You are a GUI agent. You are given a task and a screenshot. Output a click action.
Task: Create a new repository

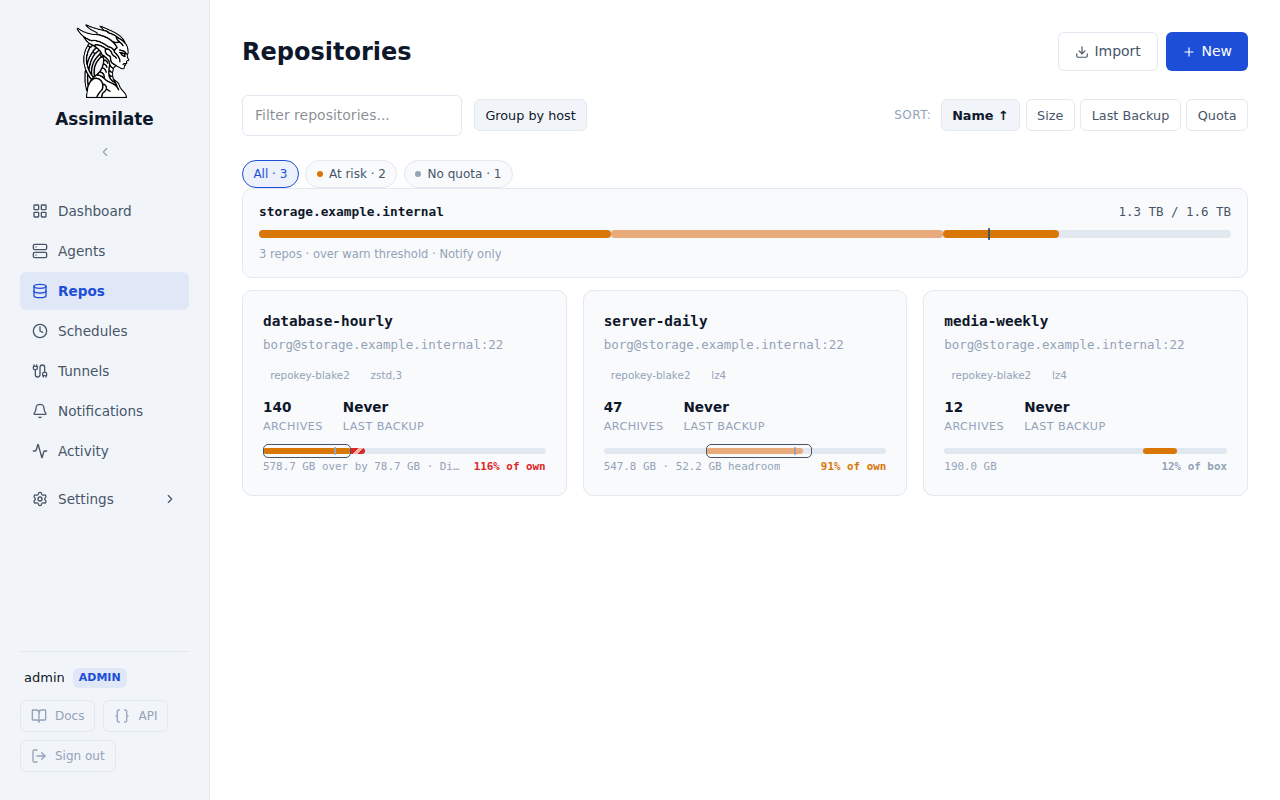tap(1206, 51)
